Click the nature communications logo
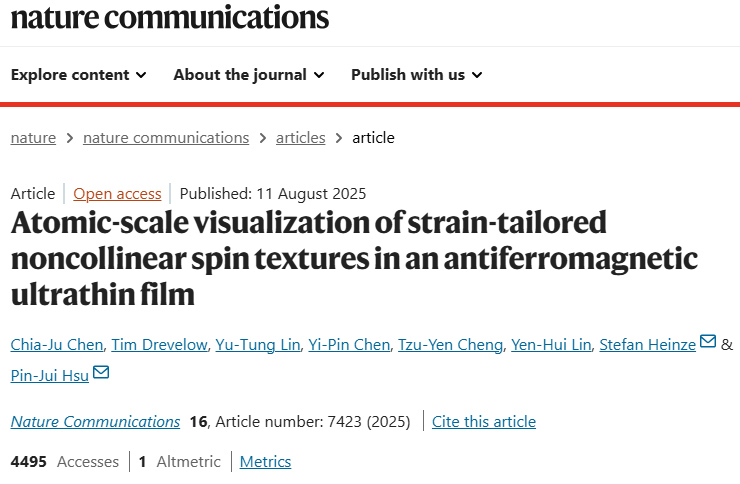Viewport: 740px width, 484px height. click(x=170, y=17)
